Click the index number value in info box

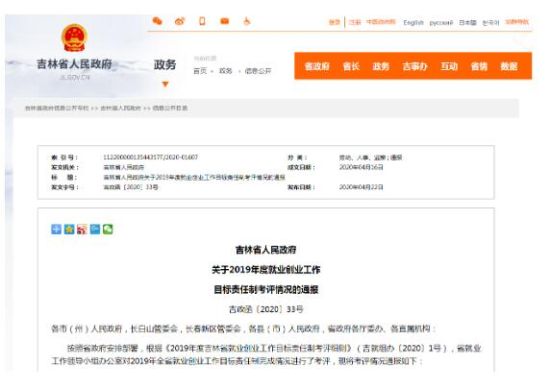tap(150, 157)
